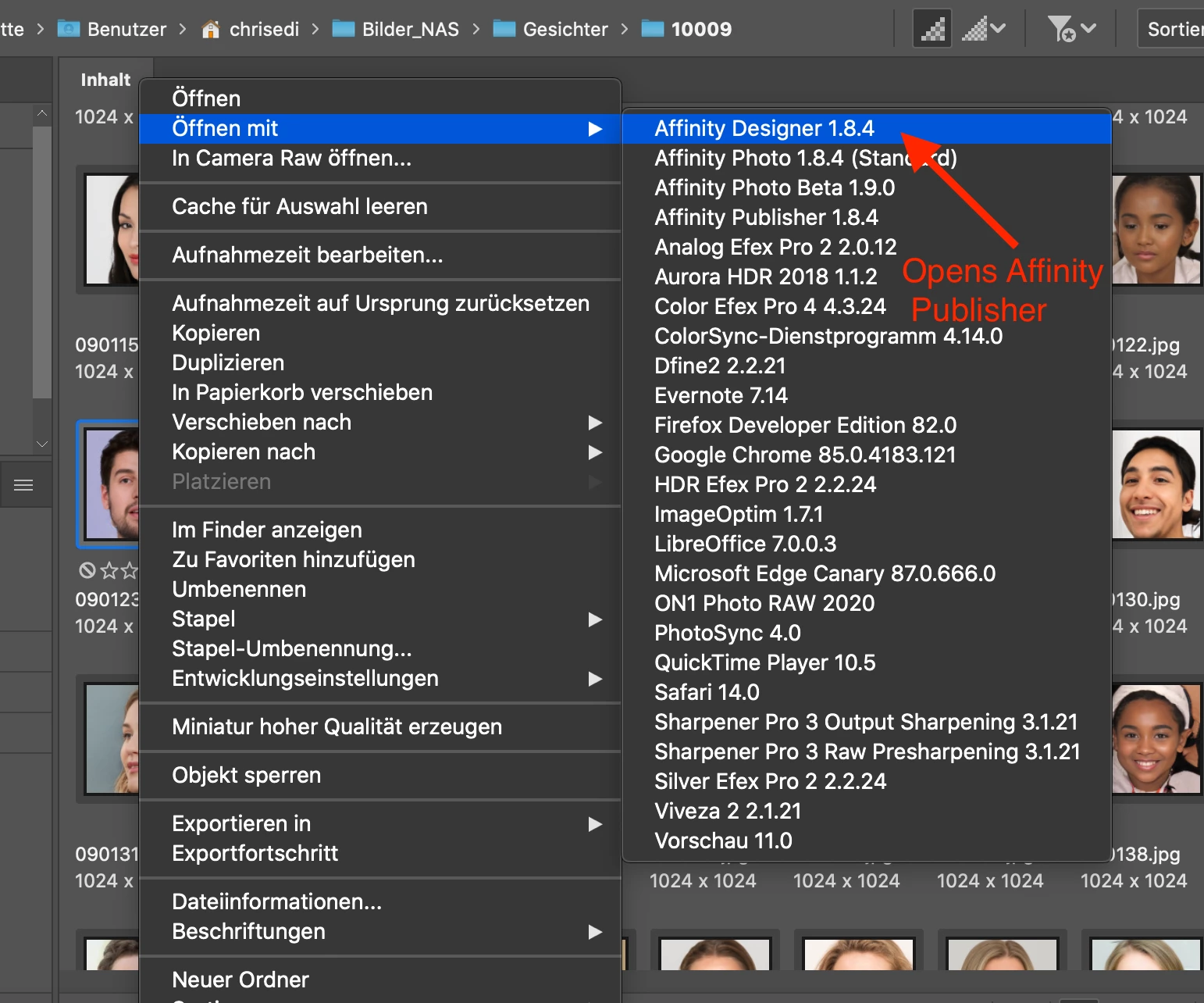
Task: Click the chrisedi home icon
Action: click(x=211, y=29)
